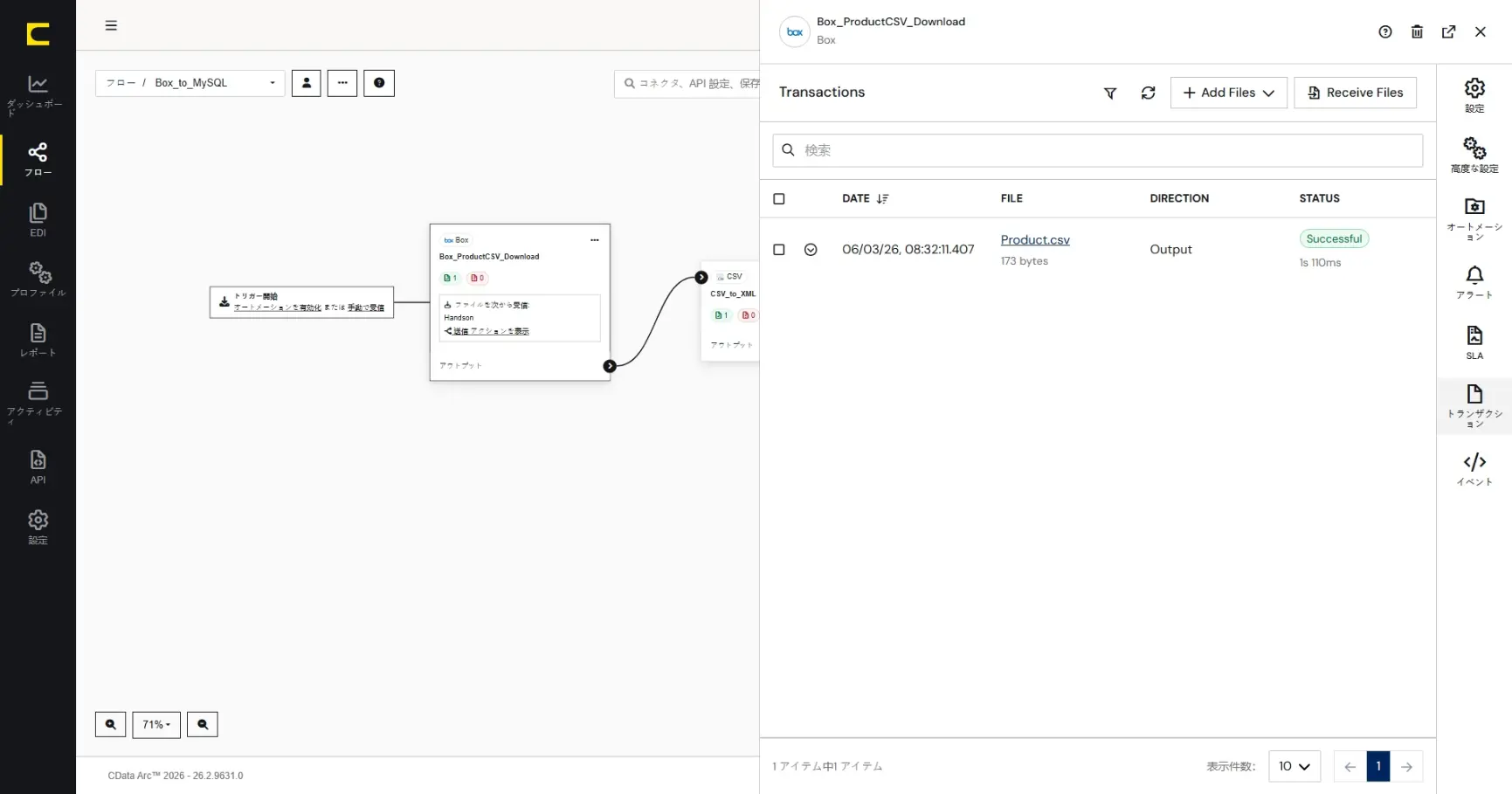This screenshot has height=794, width=1512.
Task: Go to the previous transactions page
Action: [x=1350, y=766]
